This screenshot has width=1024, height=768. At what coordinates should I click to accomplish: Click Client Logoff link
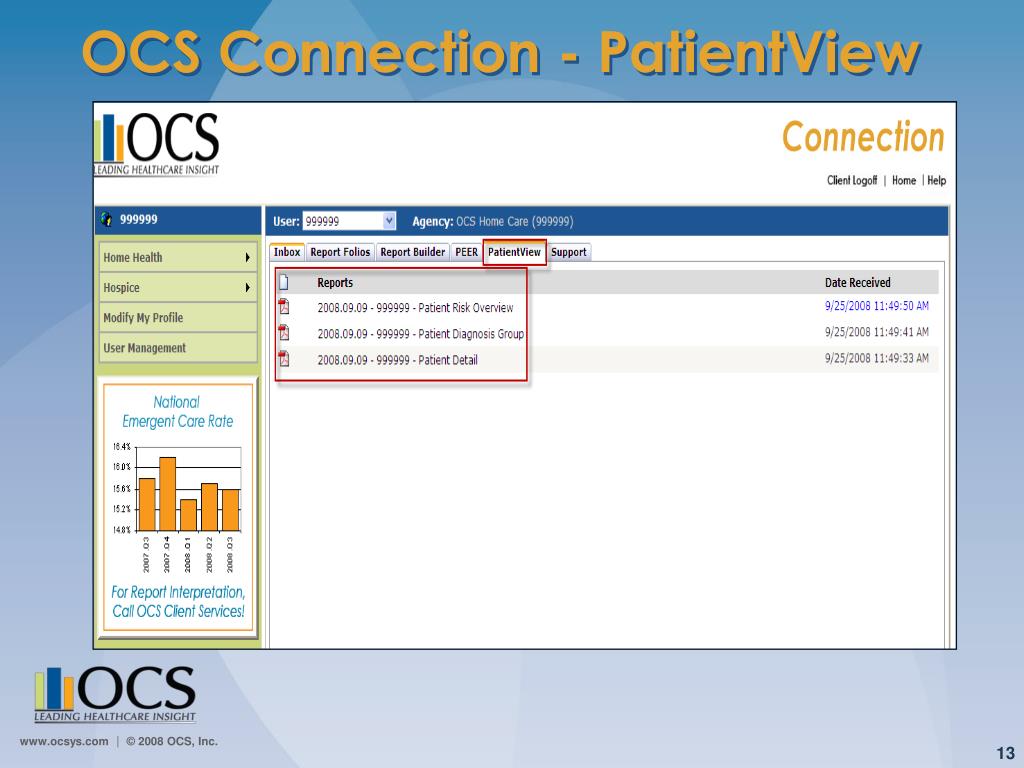coord(852,180)
